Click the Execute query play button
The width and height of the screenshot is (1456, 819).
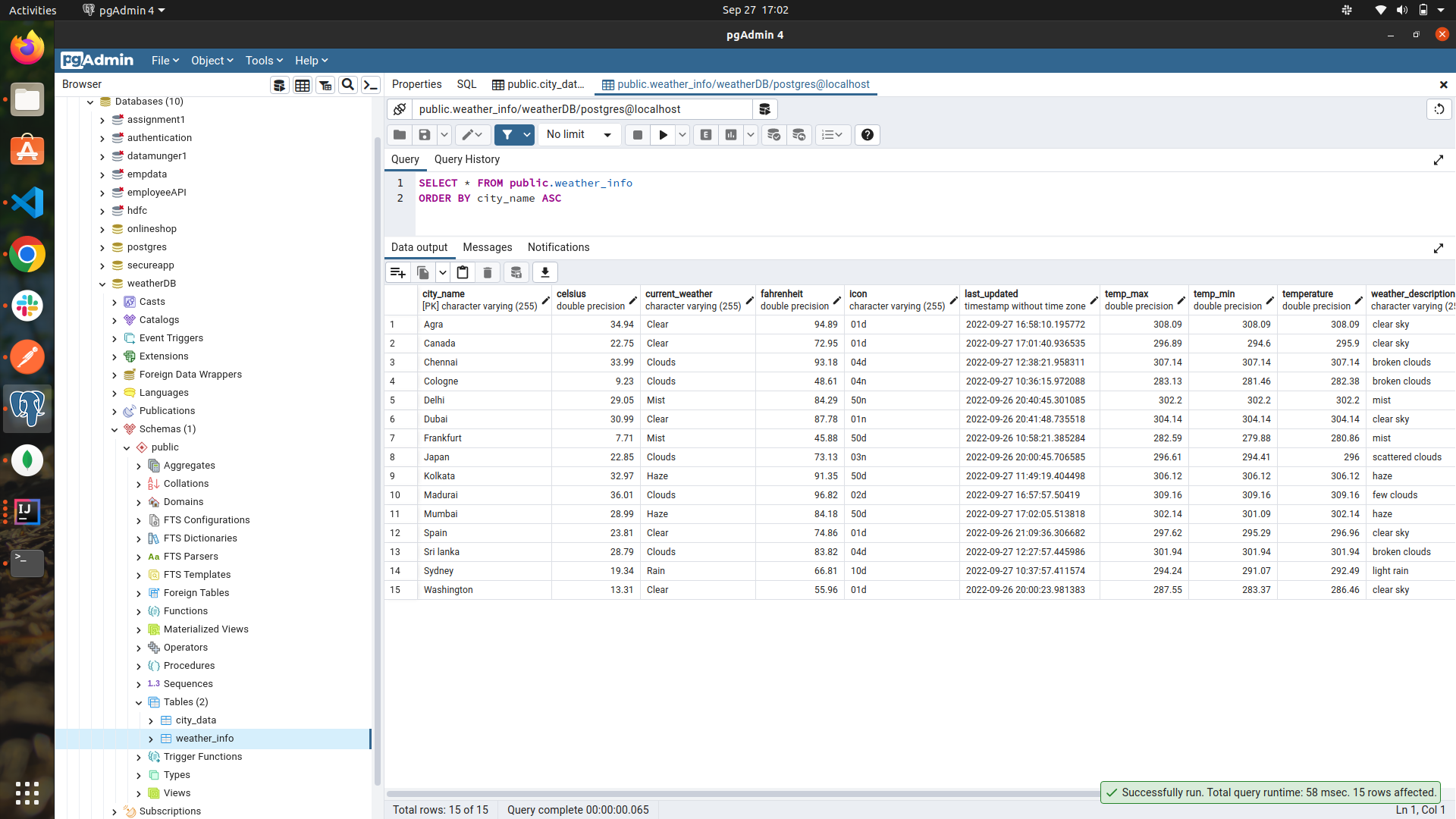click(663, 135)
